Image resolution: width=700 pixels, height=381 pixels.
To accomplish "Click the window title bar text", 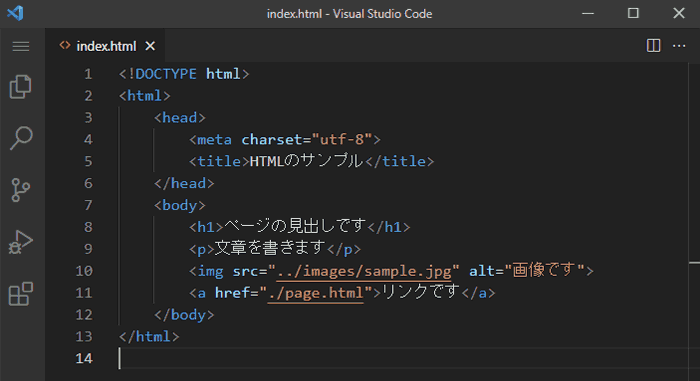I will tap(350, 14).
